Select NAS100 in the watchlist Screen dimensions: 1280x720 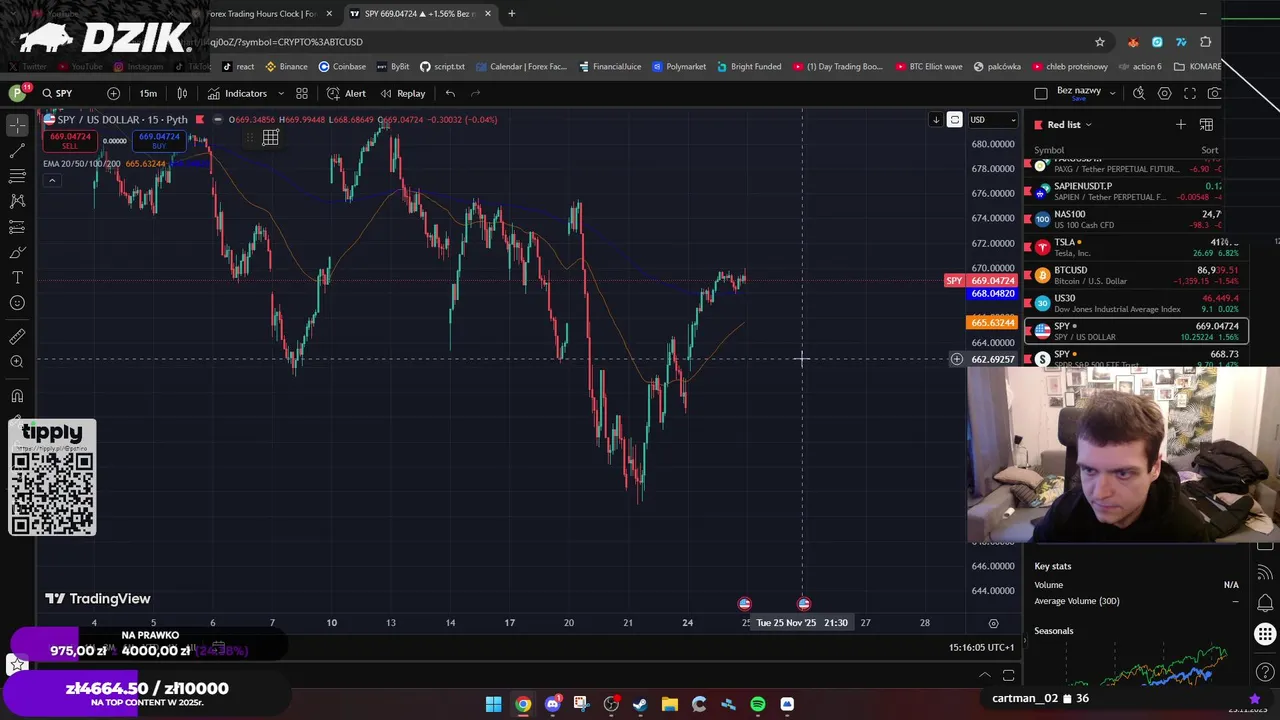tap(1134, 219)
